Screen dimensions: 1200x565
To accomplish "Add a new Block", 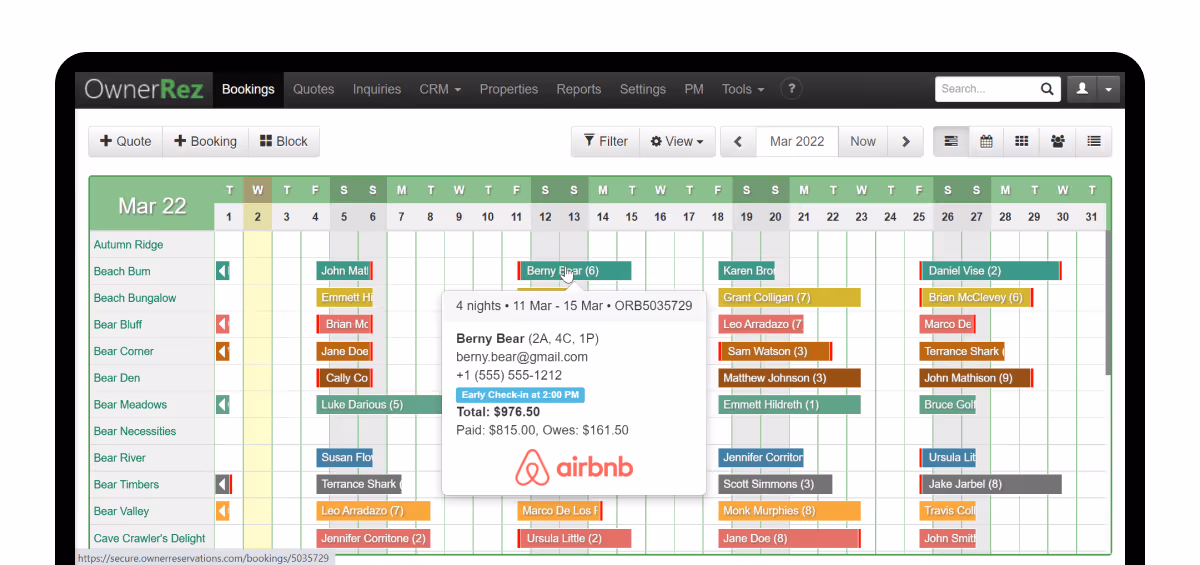I will pyautogui.click(x=284, y=141).
